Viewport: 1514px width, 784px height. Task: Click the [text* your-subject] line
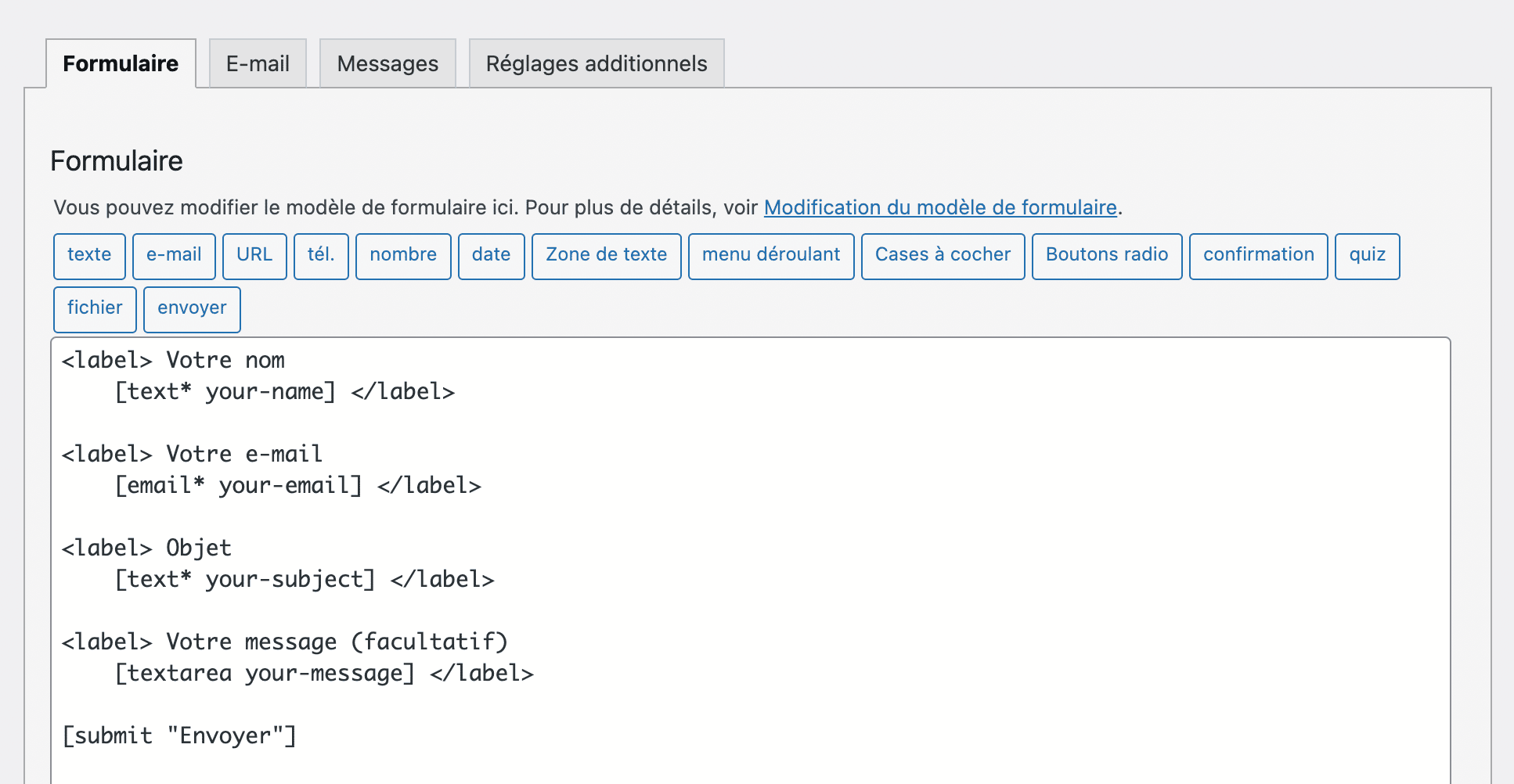click(x=305, y=579)
